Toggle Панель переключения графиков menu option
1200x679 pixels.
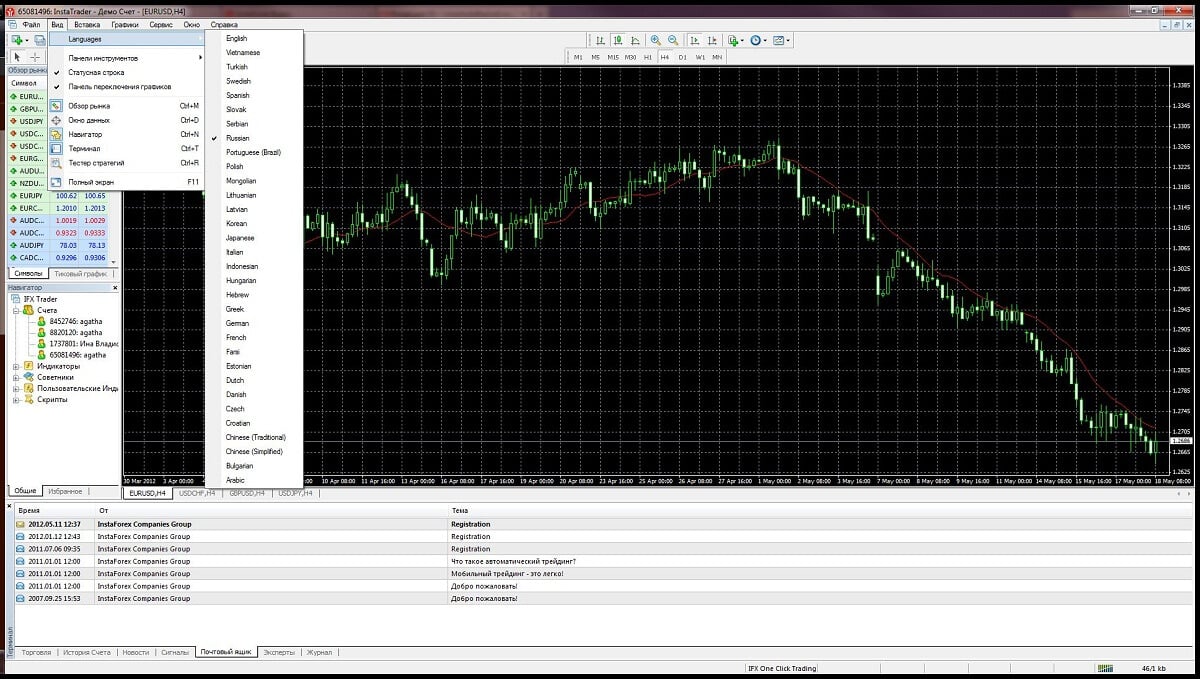point(119,86)
